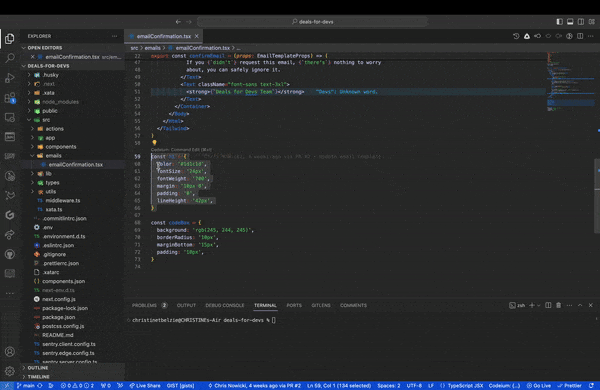Toggle panel visibility layout button
This screenshot has height=390, width=600.
[x=570, y=22]
